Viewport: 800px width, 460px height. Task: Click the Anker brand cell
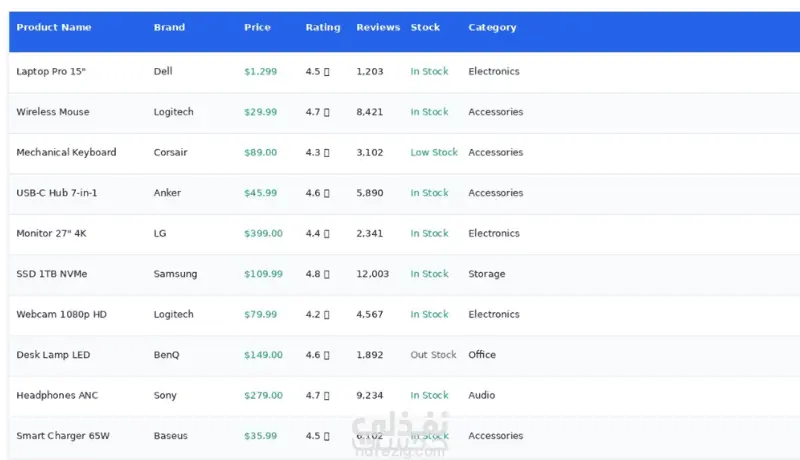167,193
